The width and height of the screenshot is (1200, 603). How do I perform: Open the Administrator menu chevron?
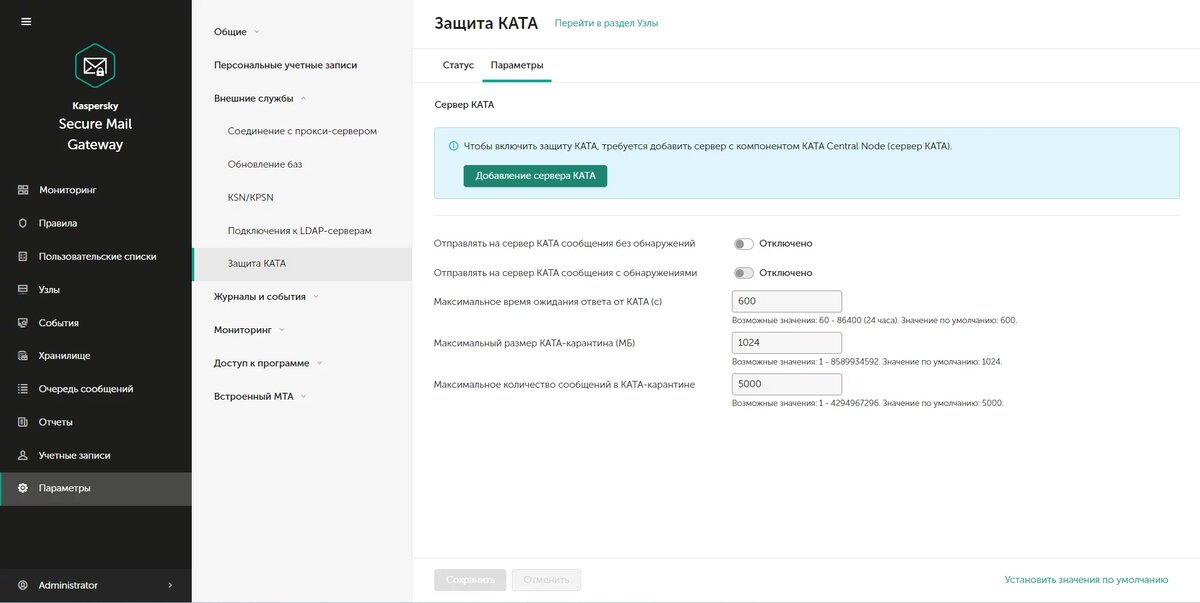[x=170, y=585]
